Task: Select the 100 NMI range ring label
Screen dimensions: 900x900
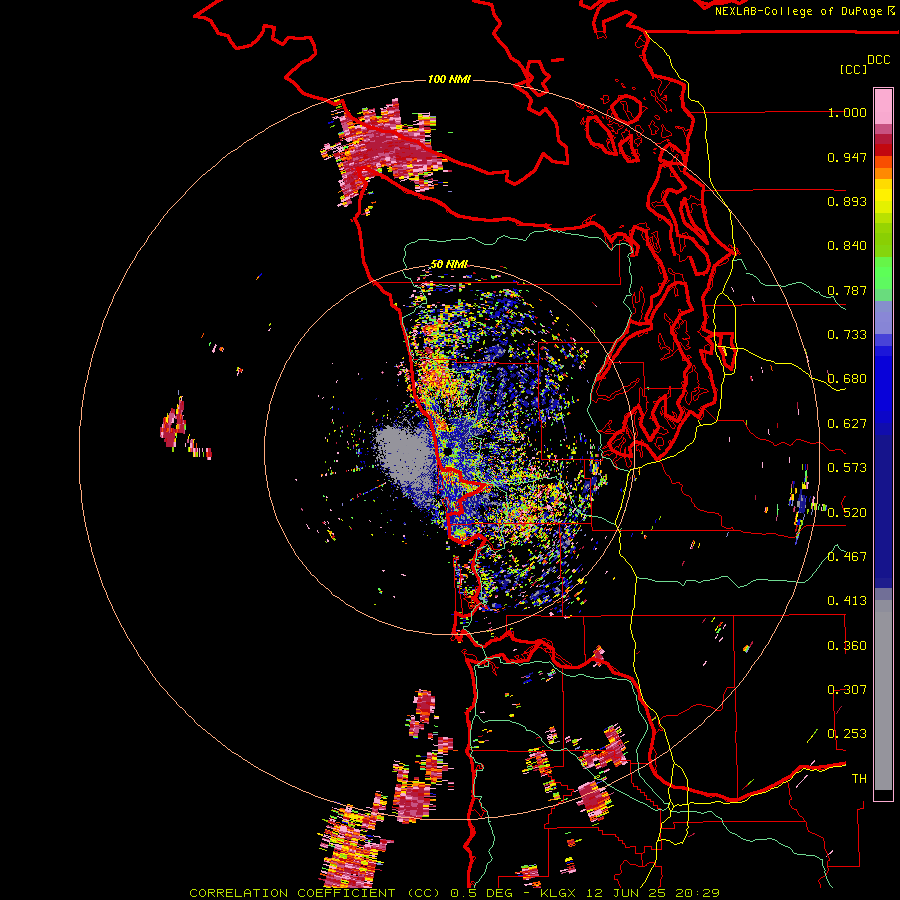Action: 449,79
